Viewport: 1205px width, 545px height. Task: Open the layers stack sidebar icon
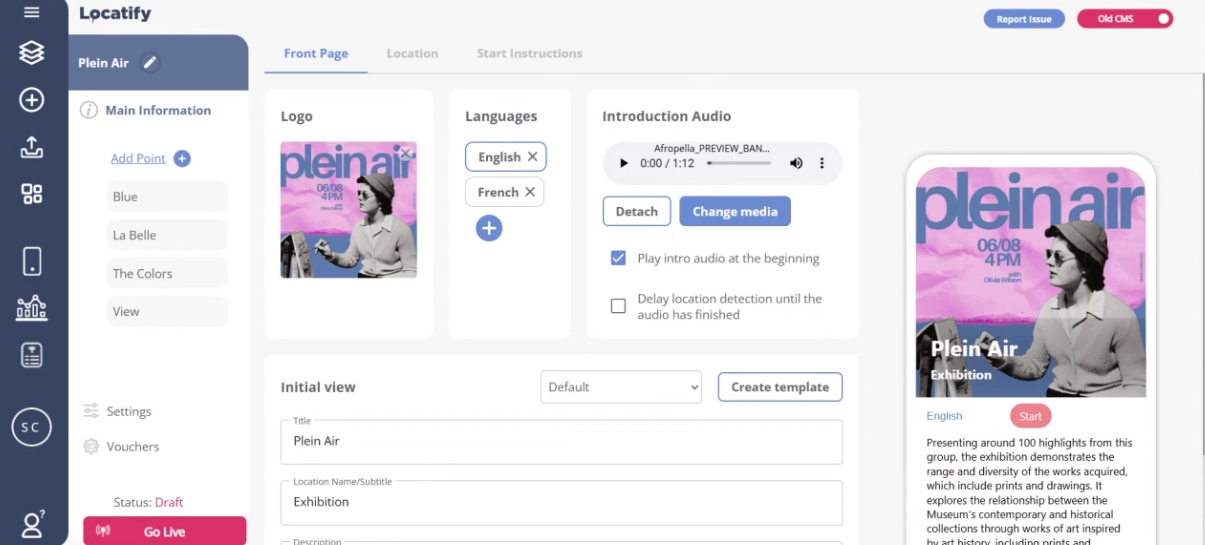tap(32, 53)
